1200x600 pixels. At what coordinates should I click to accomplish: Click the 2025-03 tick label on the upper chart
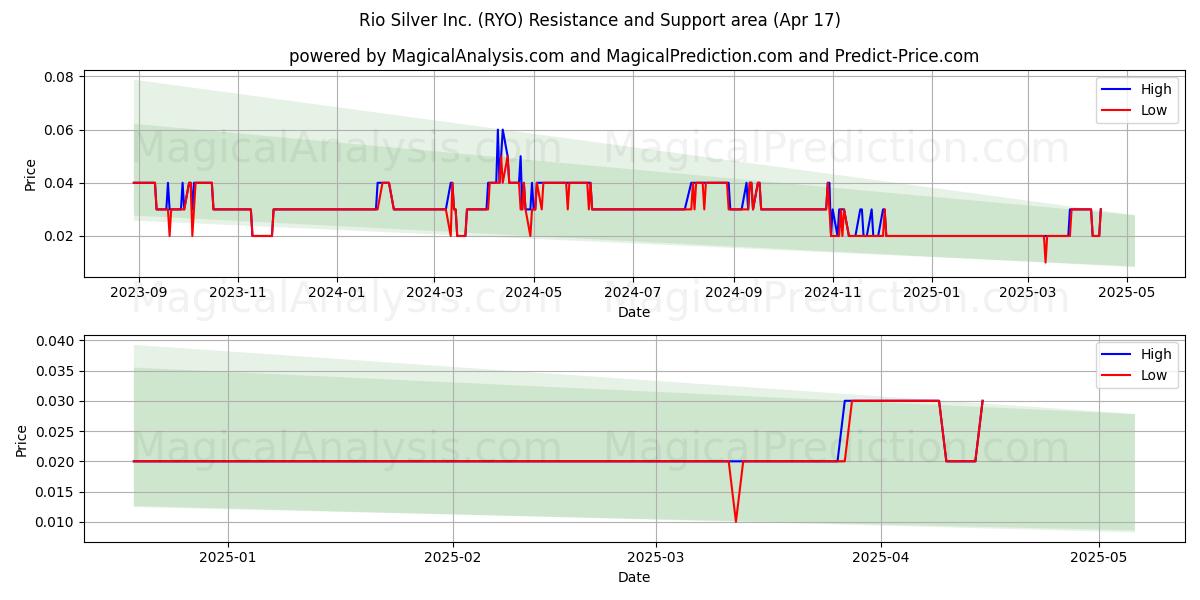click(x=1027, y=293)
